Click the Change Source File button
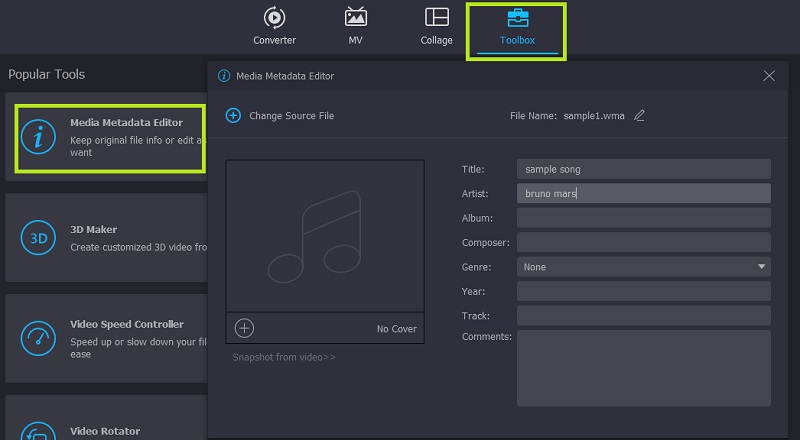The height and width of the screenshot is (440, 800). coord(291,116)
